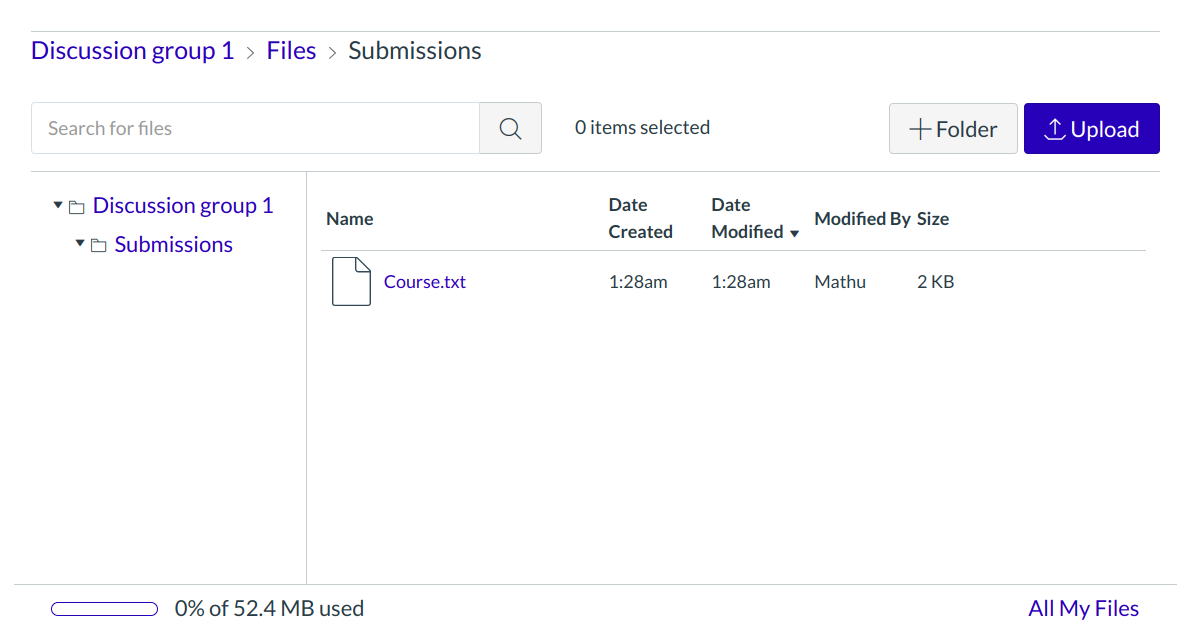1186x640 pixels.
Task: Select Submissions folder name in the tree
Action: point(173,245)
